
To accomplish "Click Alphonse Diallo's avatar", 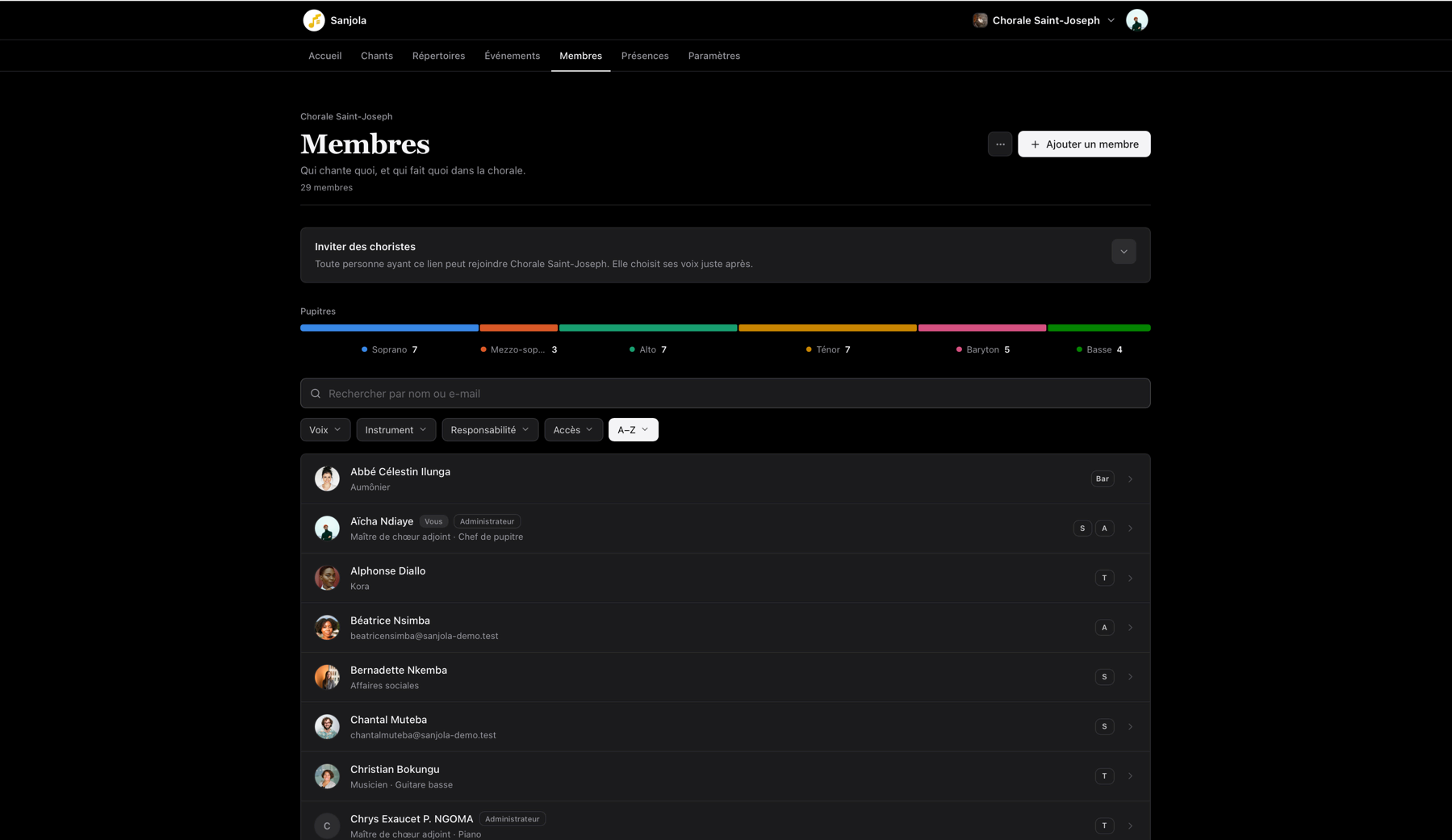I will click(x=327, y=579).
